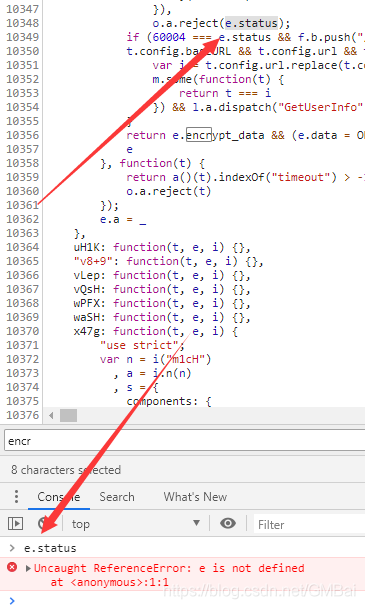Switch to the Search drawer tab
365x609 pixels.
tap(117, 497)
